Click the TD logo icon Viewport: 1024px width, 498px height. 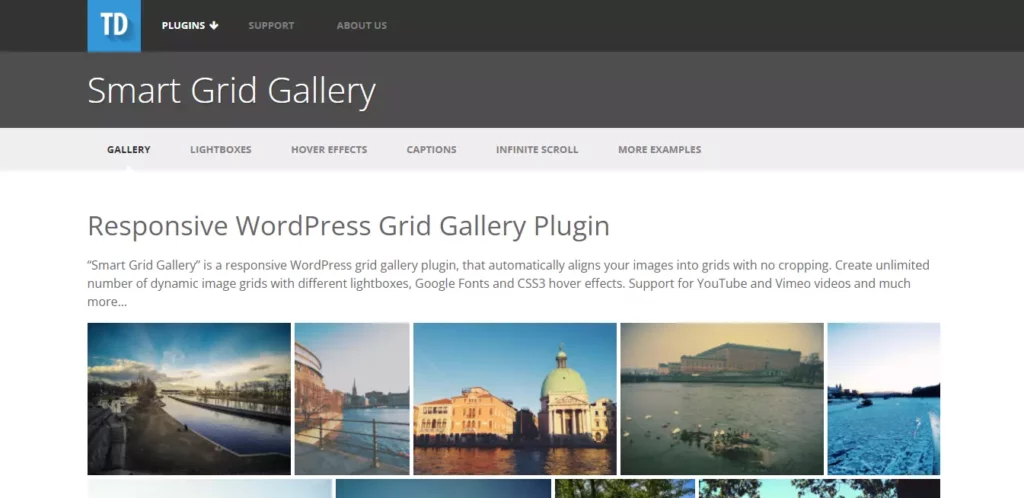[114, 25]
